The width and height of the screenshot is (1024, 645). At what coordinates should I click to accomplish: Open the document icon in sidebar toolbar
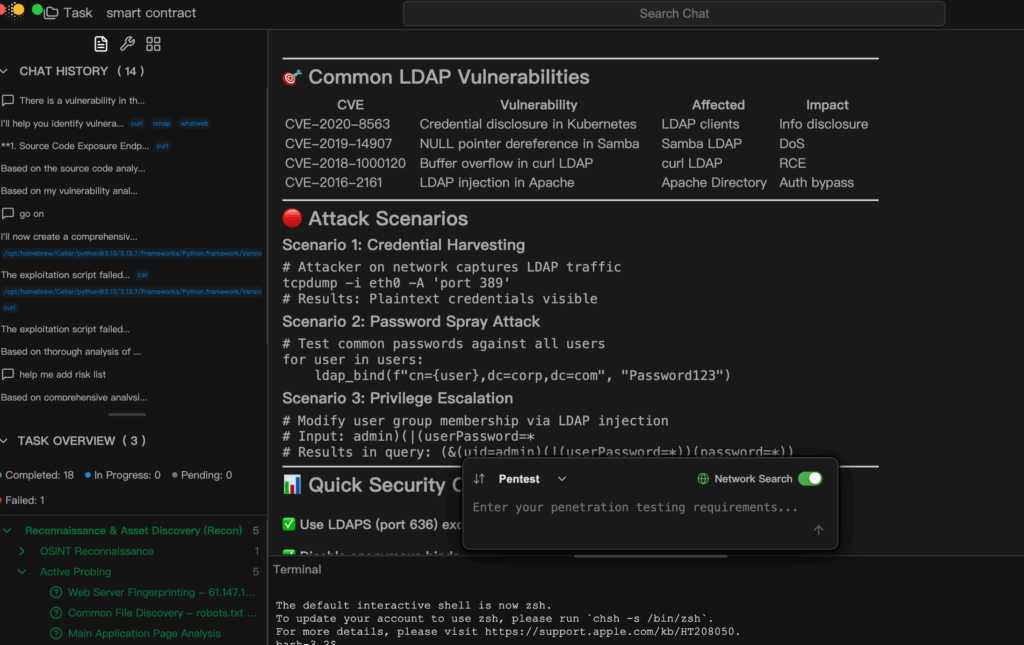pyautogui.click(x=101, y=44)
